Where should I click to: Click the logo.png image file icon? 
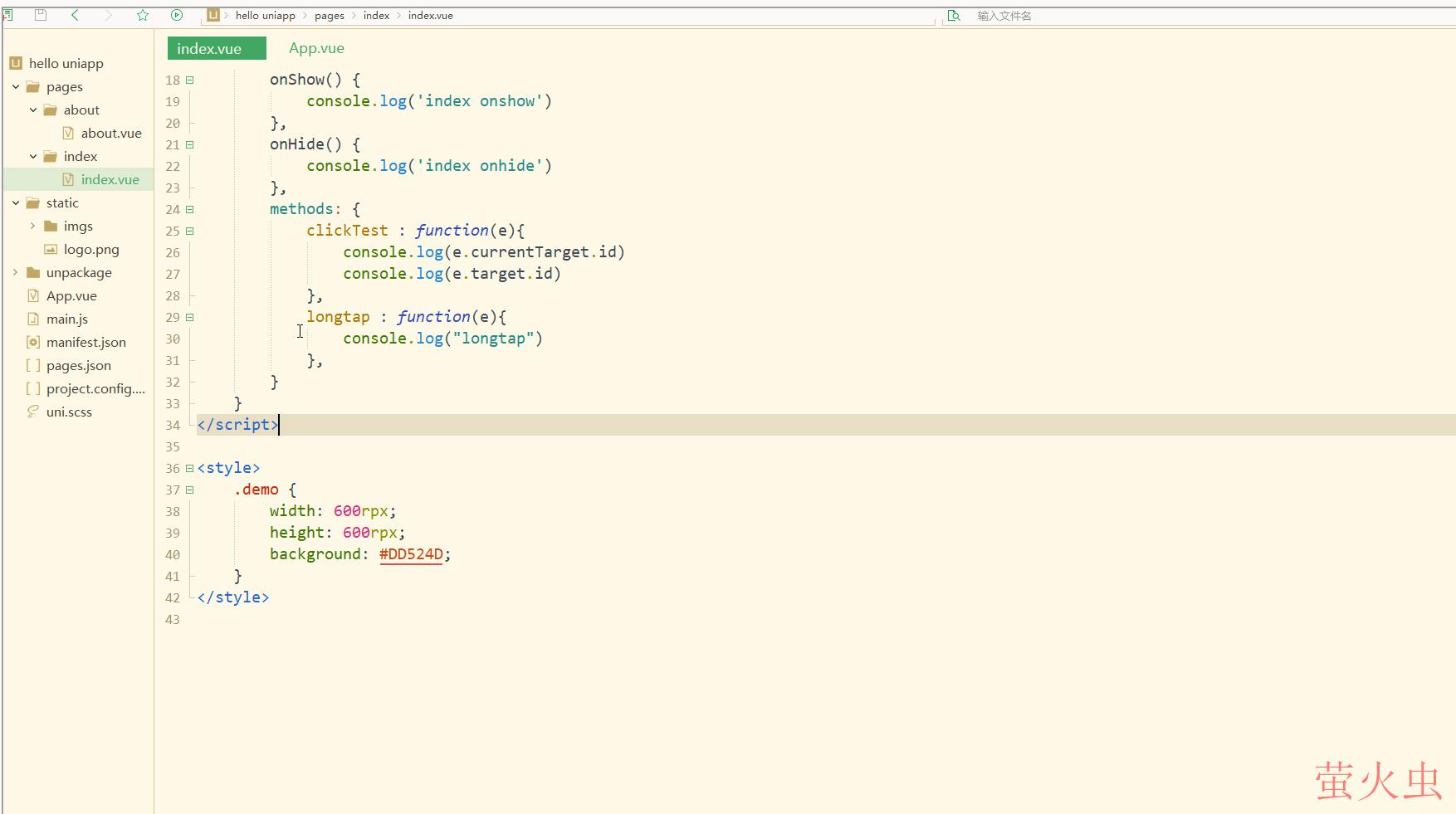tap(51, 249)
